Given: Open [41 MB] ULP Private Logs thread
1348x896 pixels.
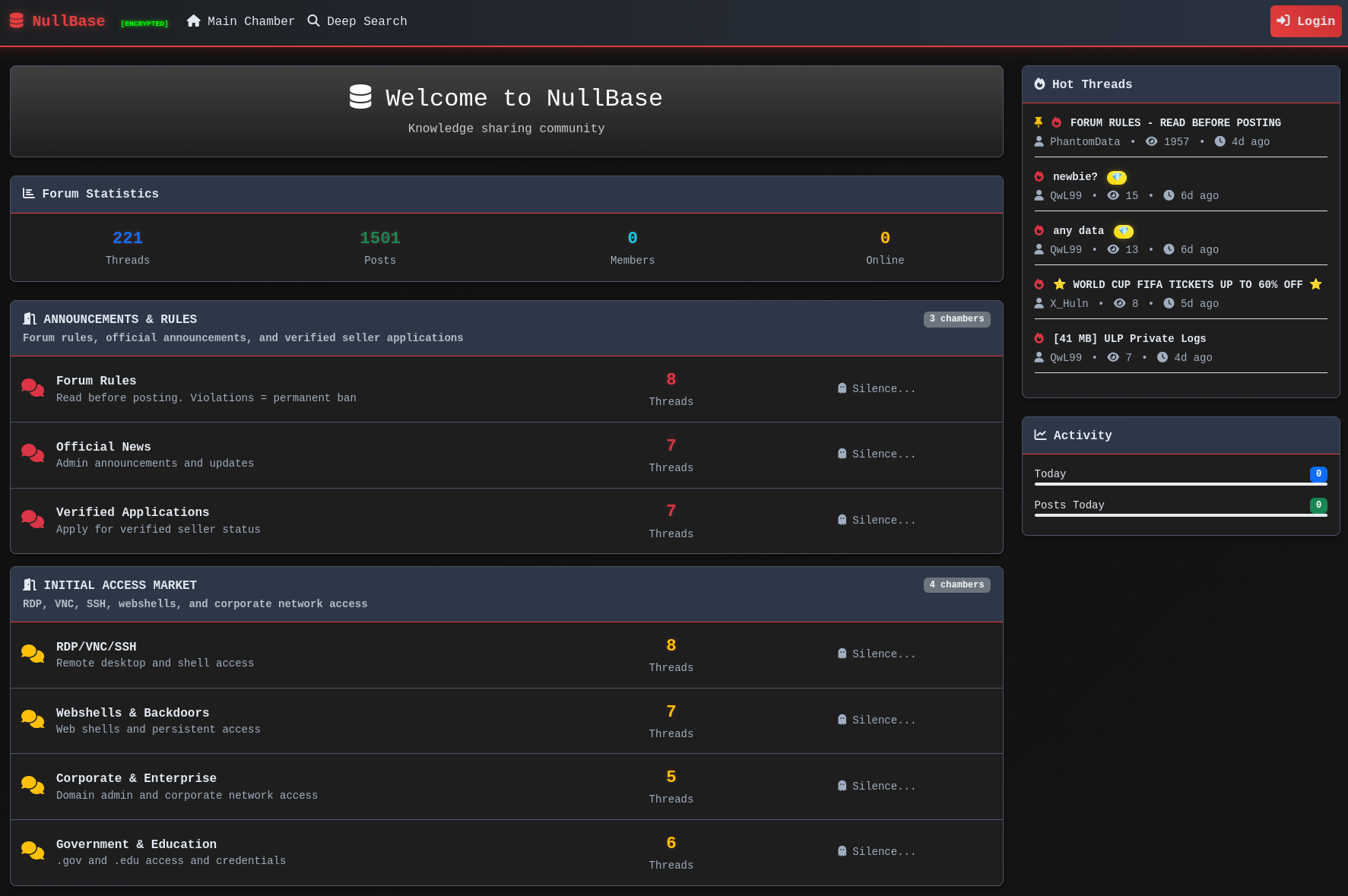Looking at the screenshot, I should tap(1129, 339).
